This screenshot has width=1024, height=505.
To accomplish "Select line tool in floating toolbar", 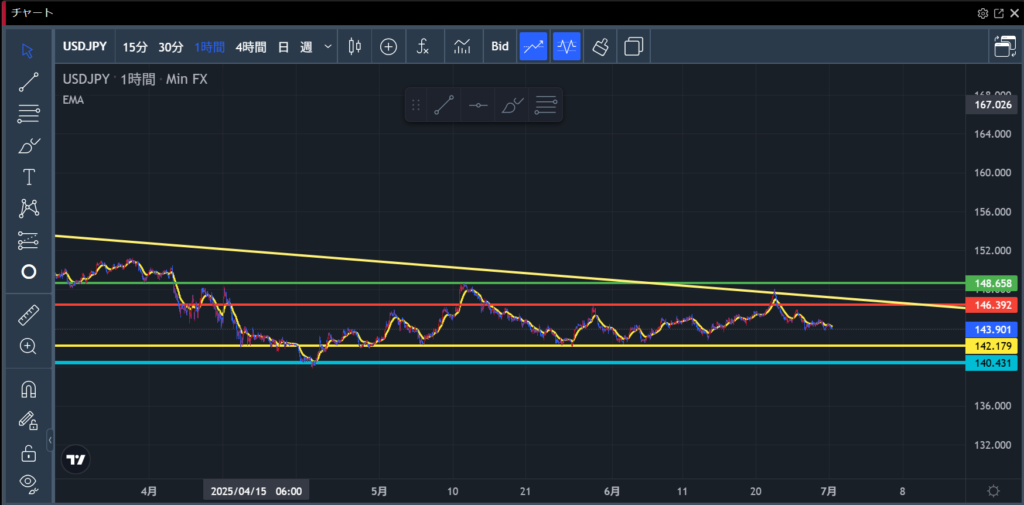I will (444, 105).
